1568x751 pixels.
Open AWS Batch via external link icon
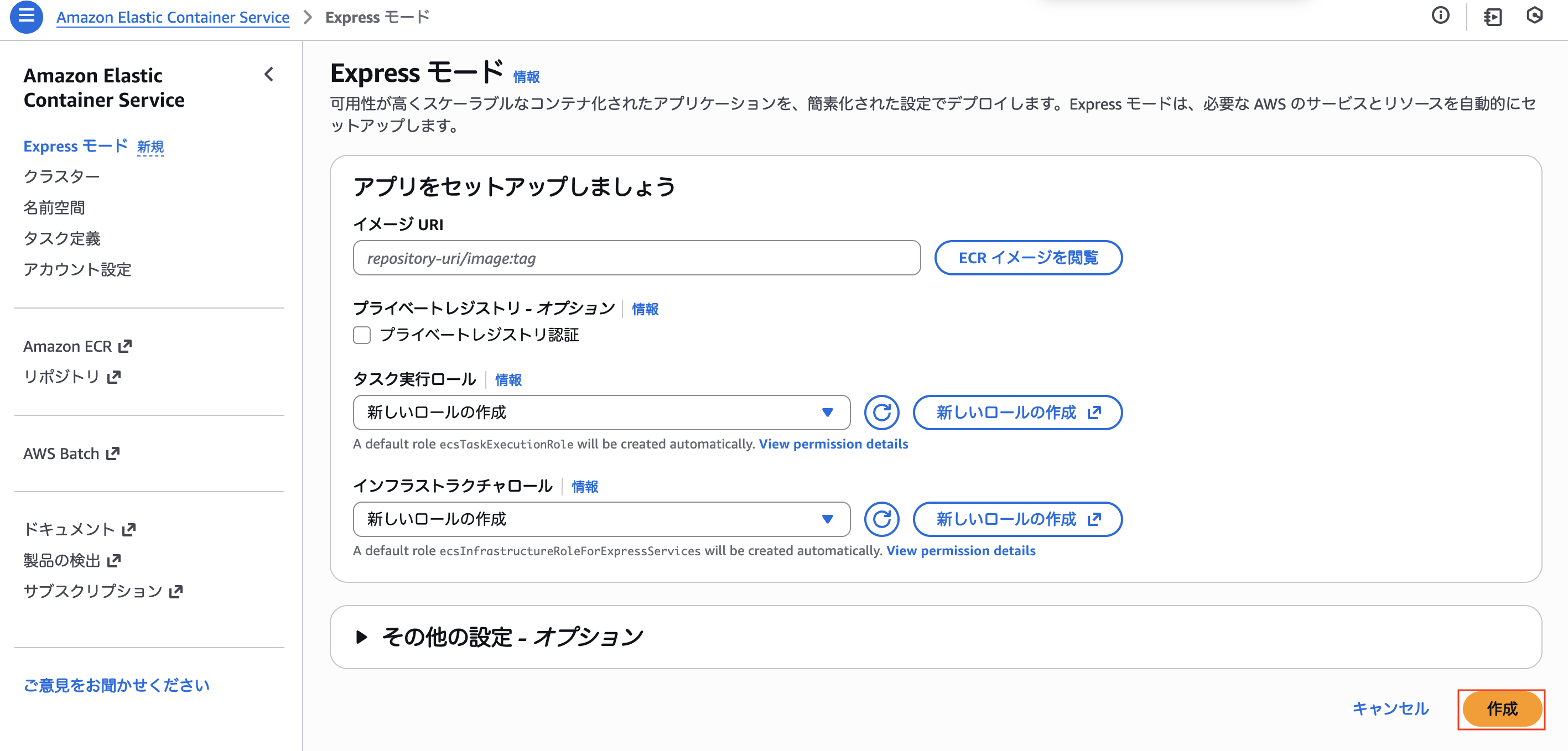pyautogui.click(x=112, y=453)
